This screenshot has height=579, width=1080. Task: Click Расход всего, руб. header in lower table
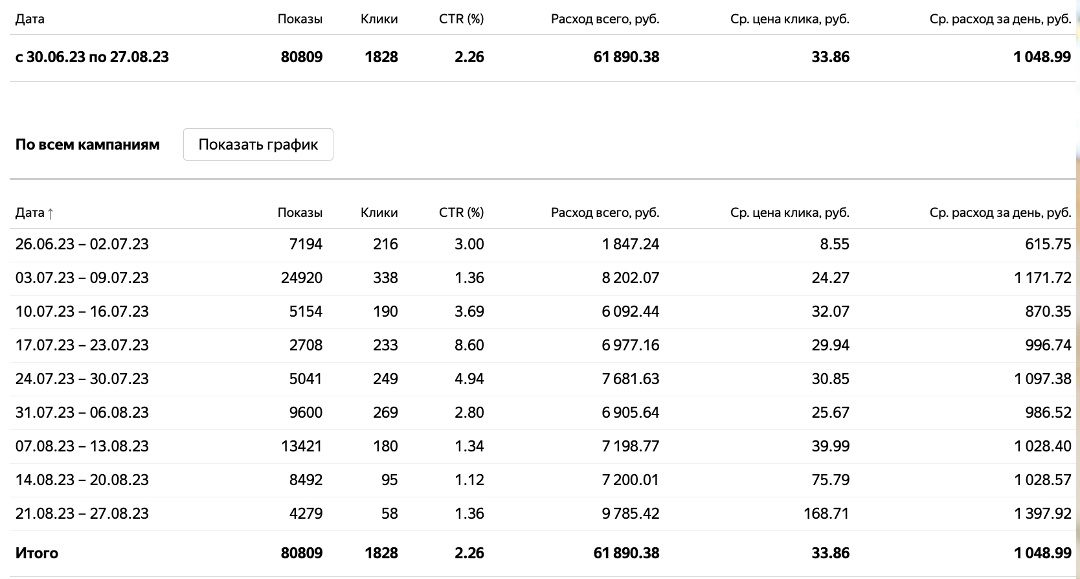605,212
